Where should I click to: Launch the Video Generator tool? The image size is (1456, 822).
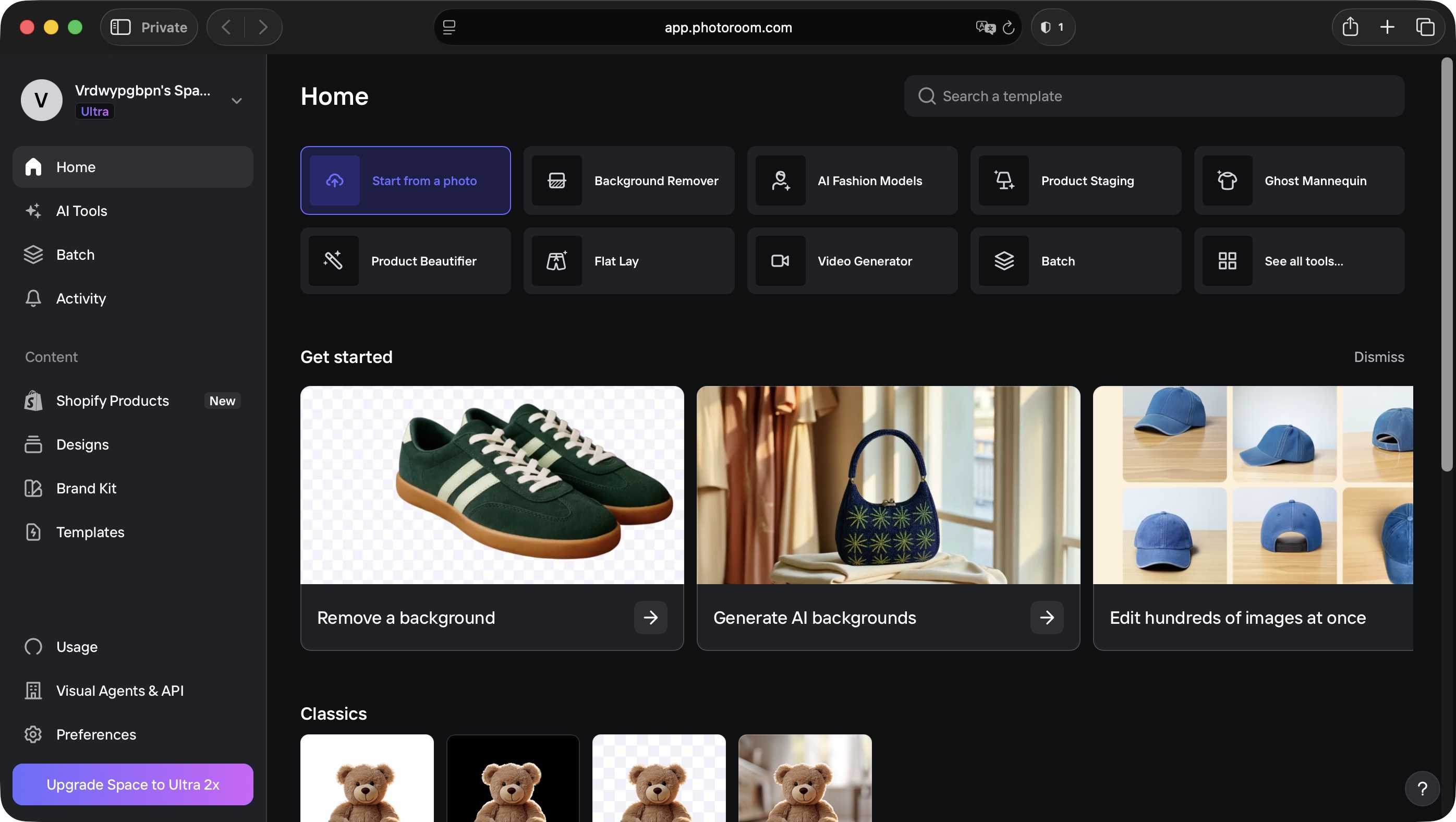coord(852,261)
